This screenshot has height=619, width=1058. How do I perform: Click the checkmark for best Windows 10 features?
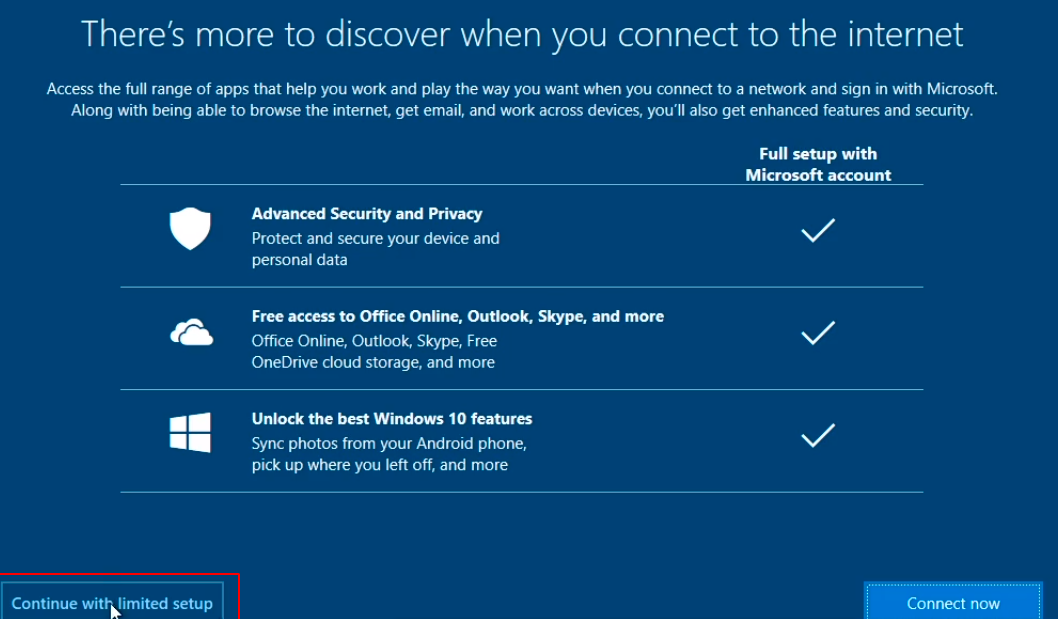coord(818,435)
